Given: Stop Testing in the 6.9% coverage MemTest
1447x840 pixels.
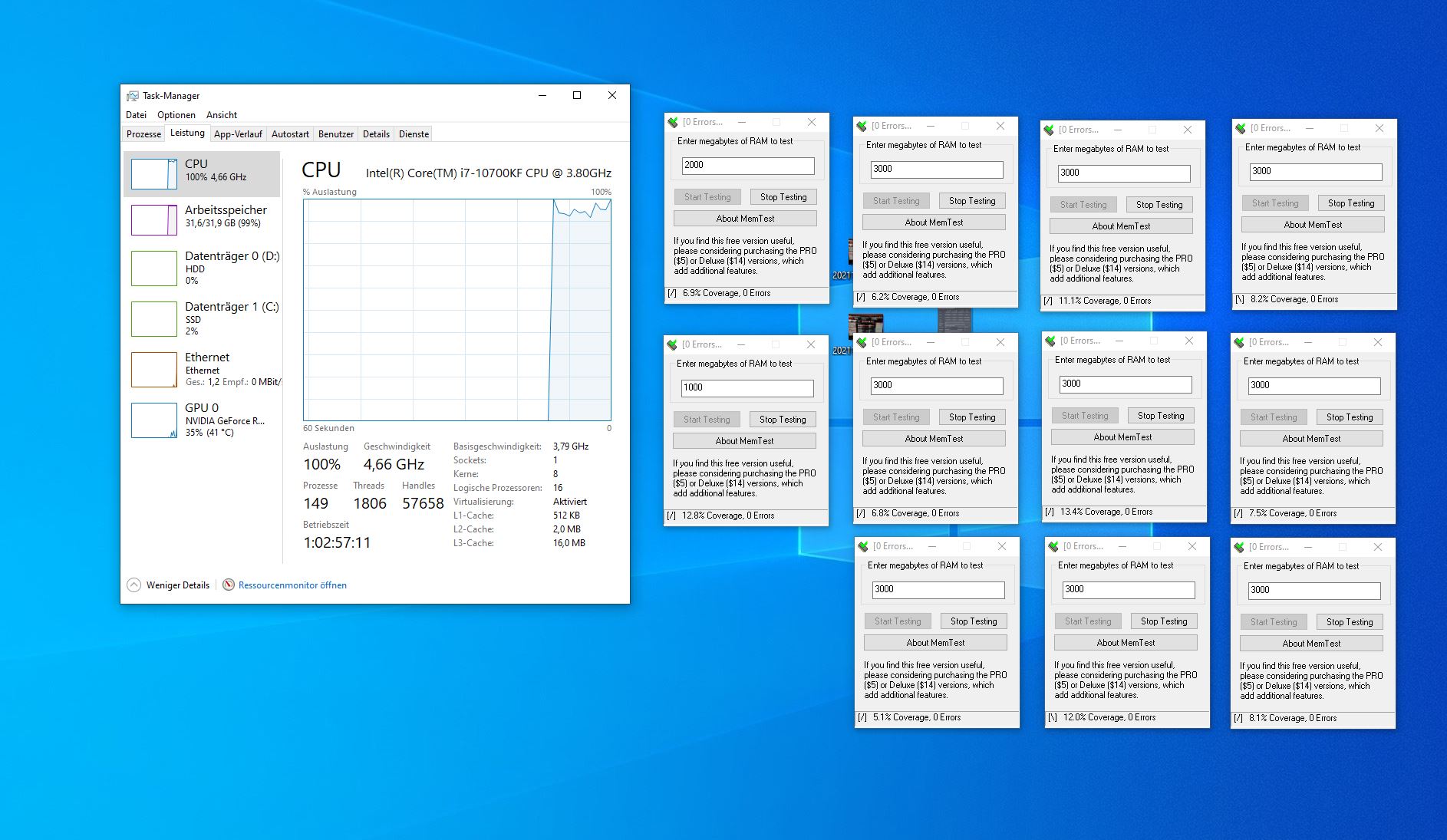Looking at the screenshot, I should (x=783, y=197).
